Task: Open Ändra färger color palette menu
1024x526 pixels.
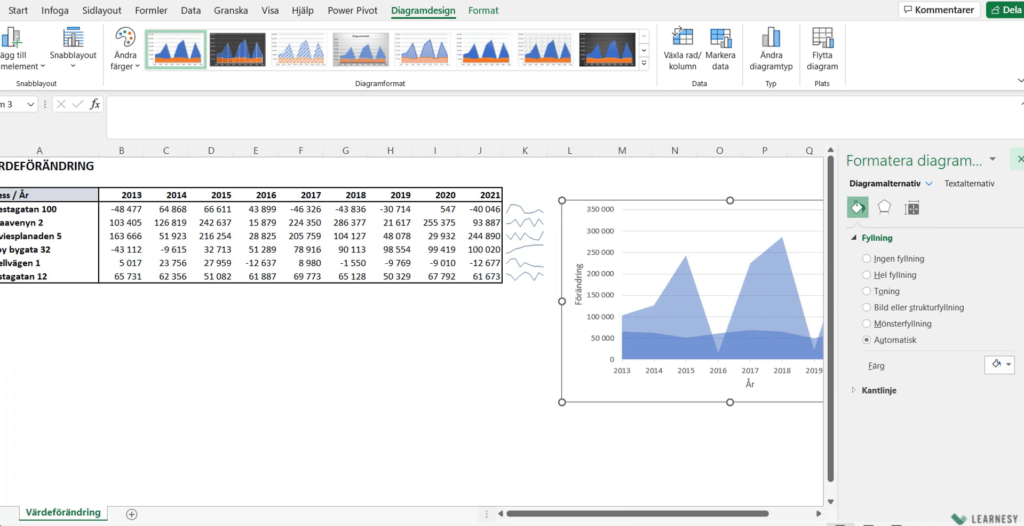Action: [x=123, y=49]
